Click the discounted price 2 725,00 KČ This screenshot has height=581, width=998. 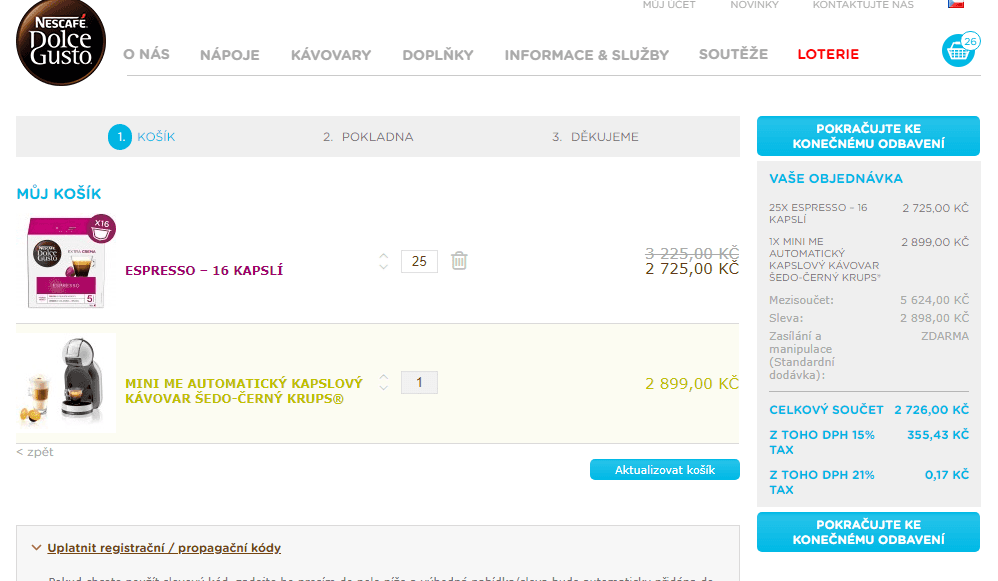coord(692,269)
